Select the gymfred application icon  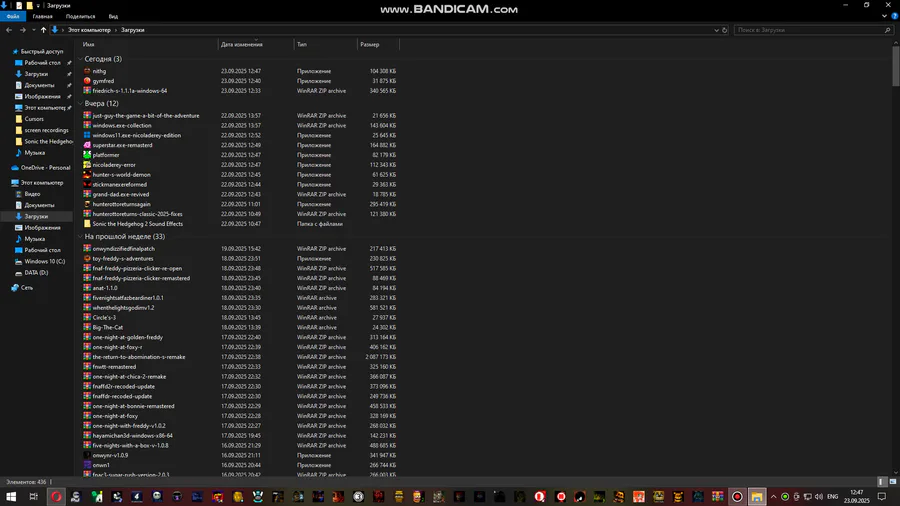(x=87, y=81)
